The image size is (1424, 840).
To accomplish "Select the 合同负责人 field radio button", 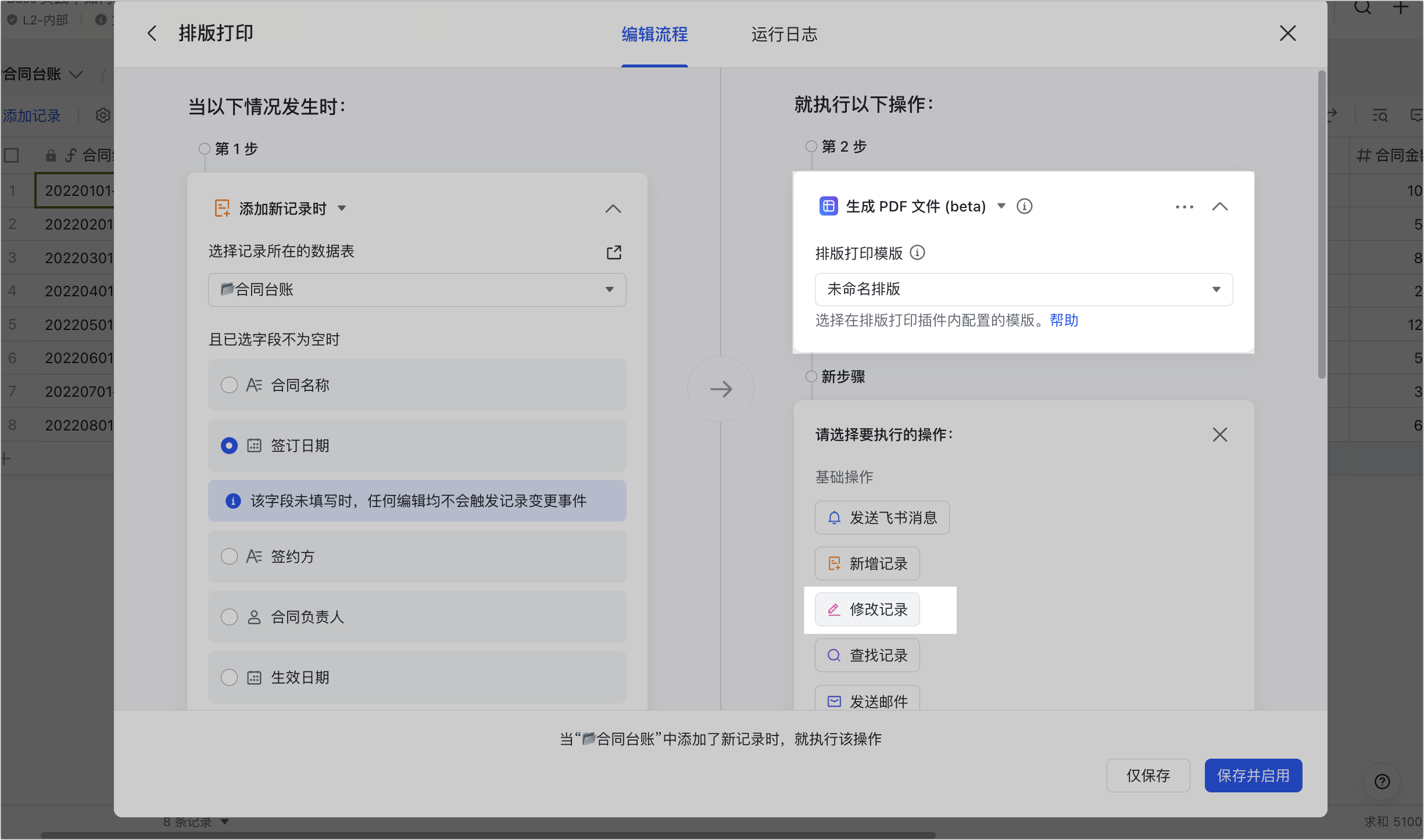I will click(x=229, y=617).
